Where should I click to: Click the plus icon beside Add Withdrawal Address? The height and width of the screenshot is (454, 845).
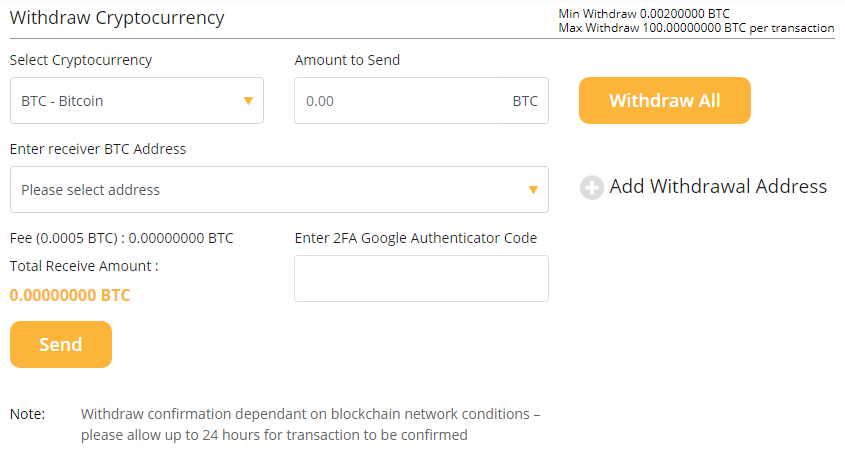pos(592,188)
